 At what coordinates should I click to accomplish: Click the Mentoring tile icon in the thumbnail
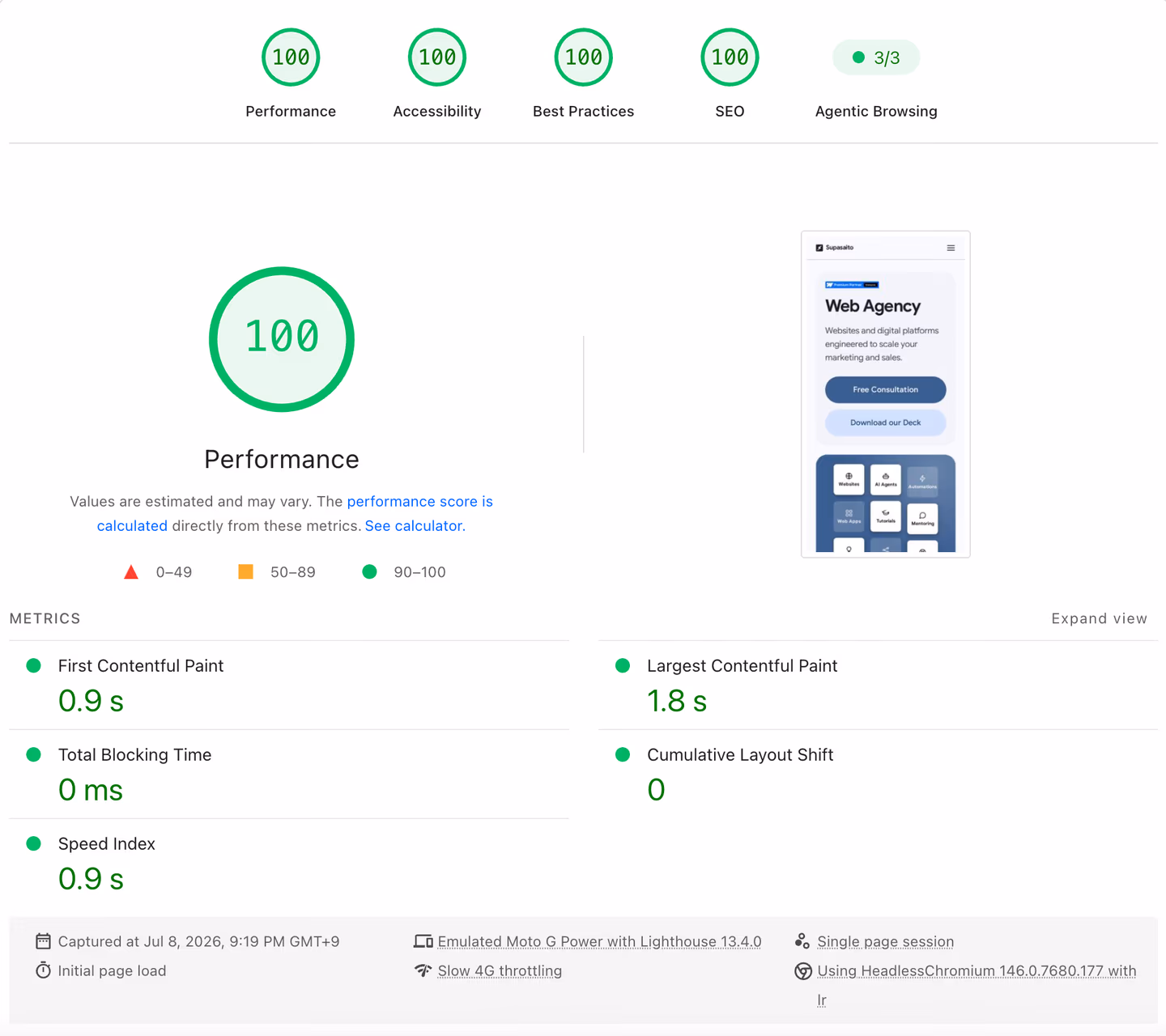coord(922,516)
